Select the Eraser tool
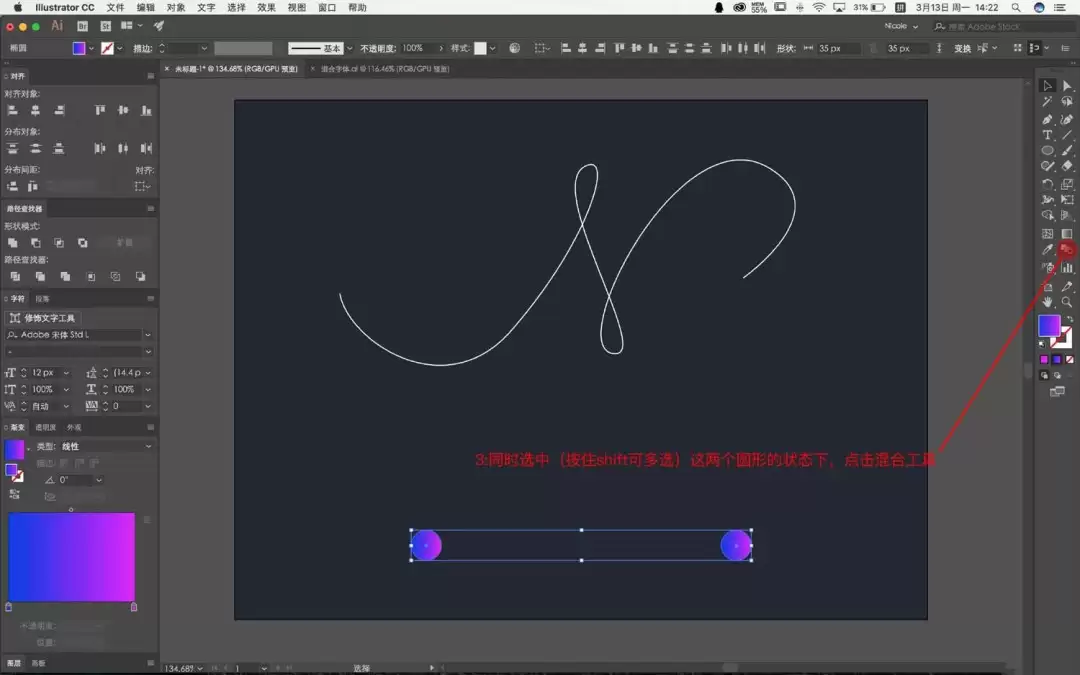1080x675 pixels. (x=1067, y=166)
